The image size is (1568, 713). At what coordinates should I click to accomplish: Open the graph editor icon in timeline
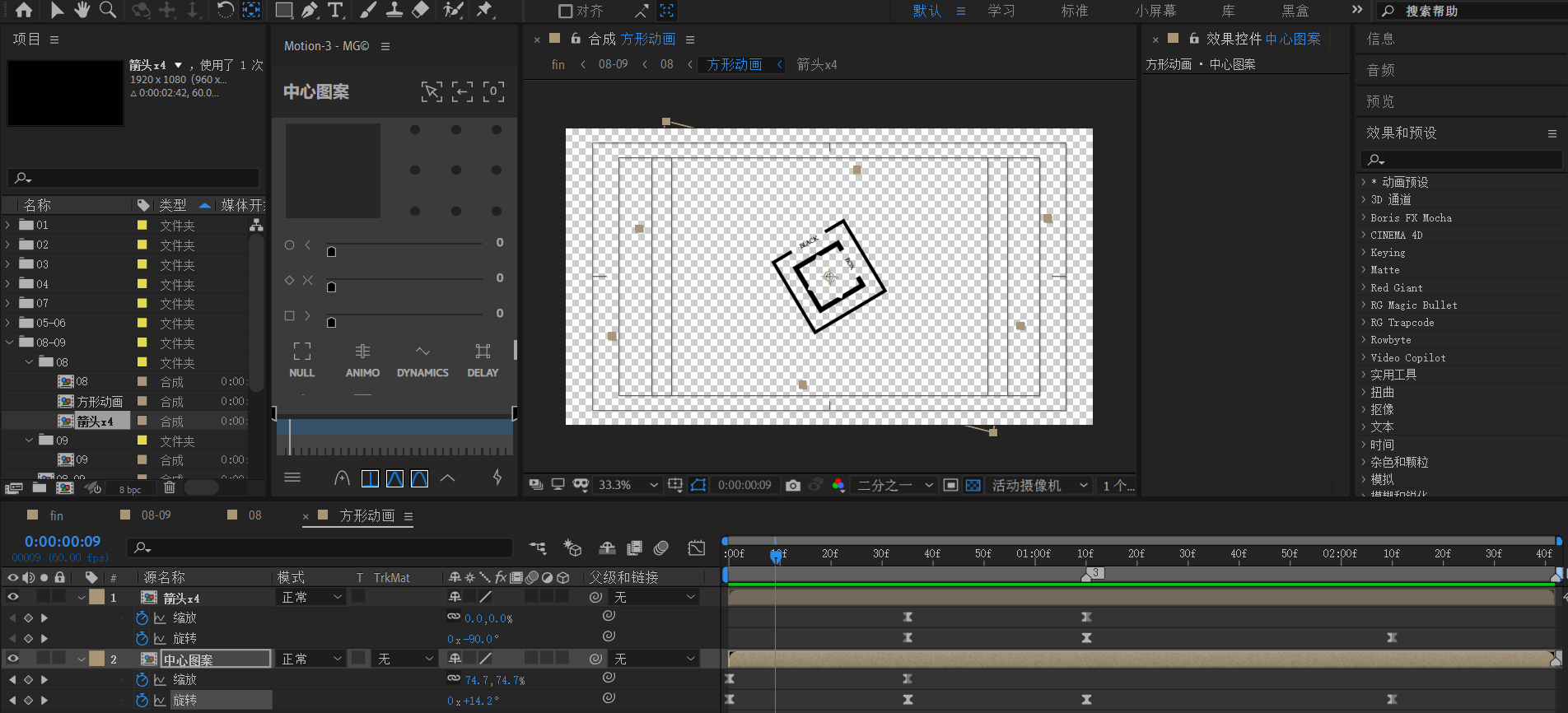pyautogui.click(x=697, y=548)
